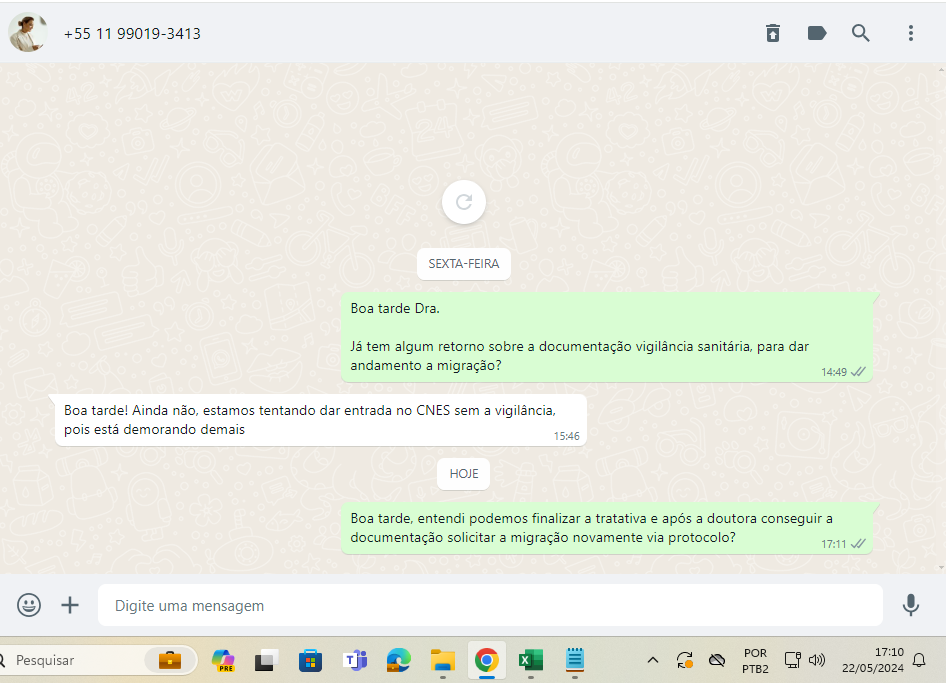This screenshot has width=946, height=683.
Task: Open the attachment plus menu
Action: (70, 605)
